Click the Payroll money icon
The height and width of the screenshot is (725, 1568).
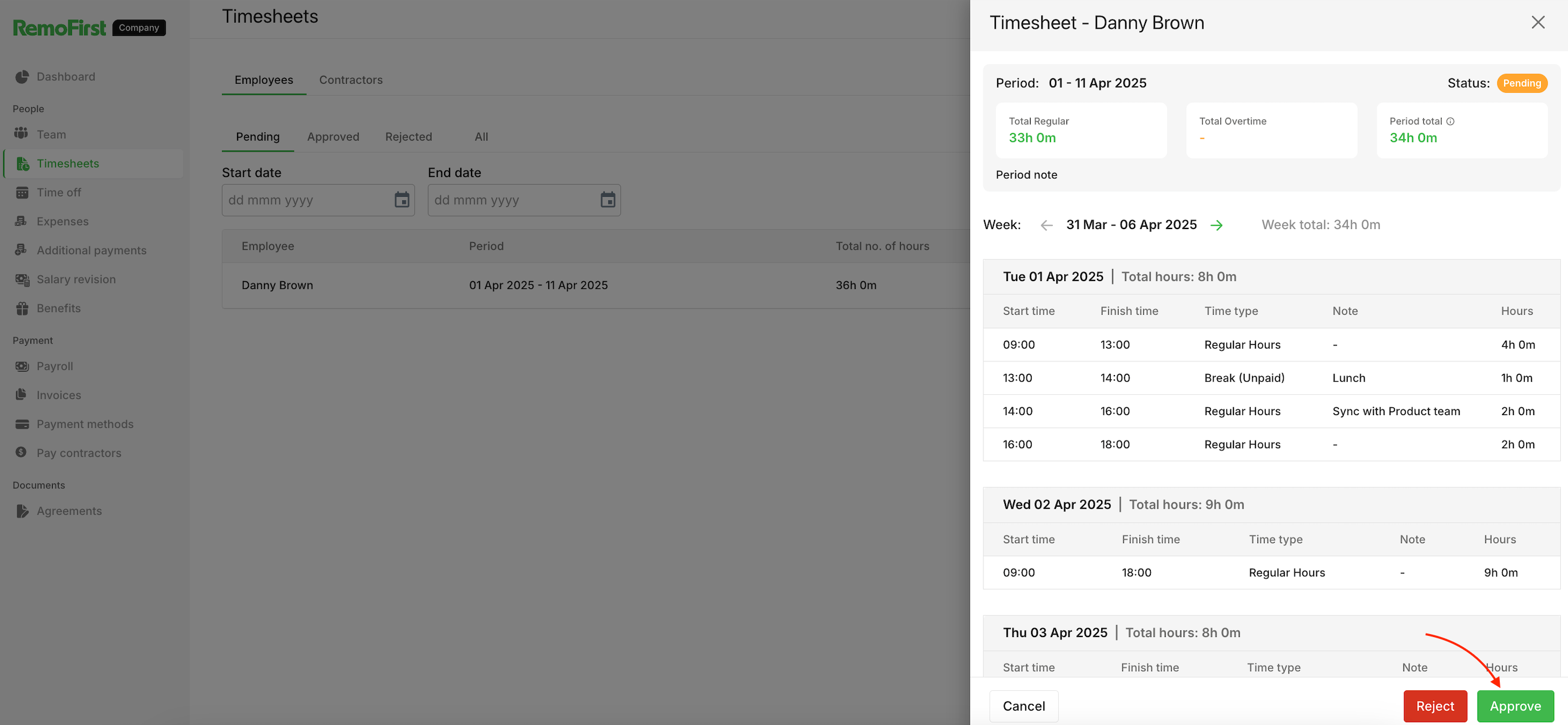(22, 366)
